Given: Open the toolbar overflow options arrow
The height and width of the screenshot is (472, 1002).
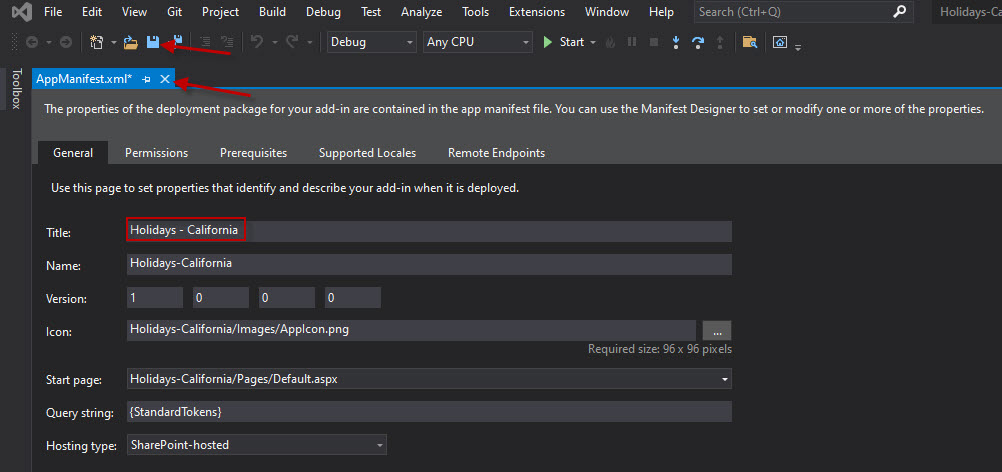Looking at the screenshot, I should point(798,46).
